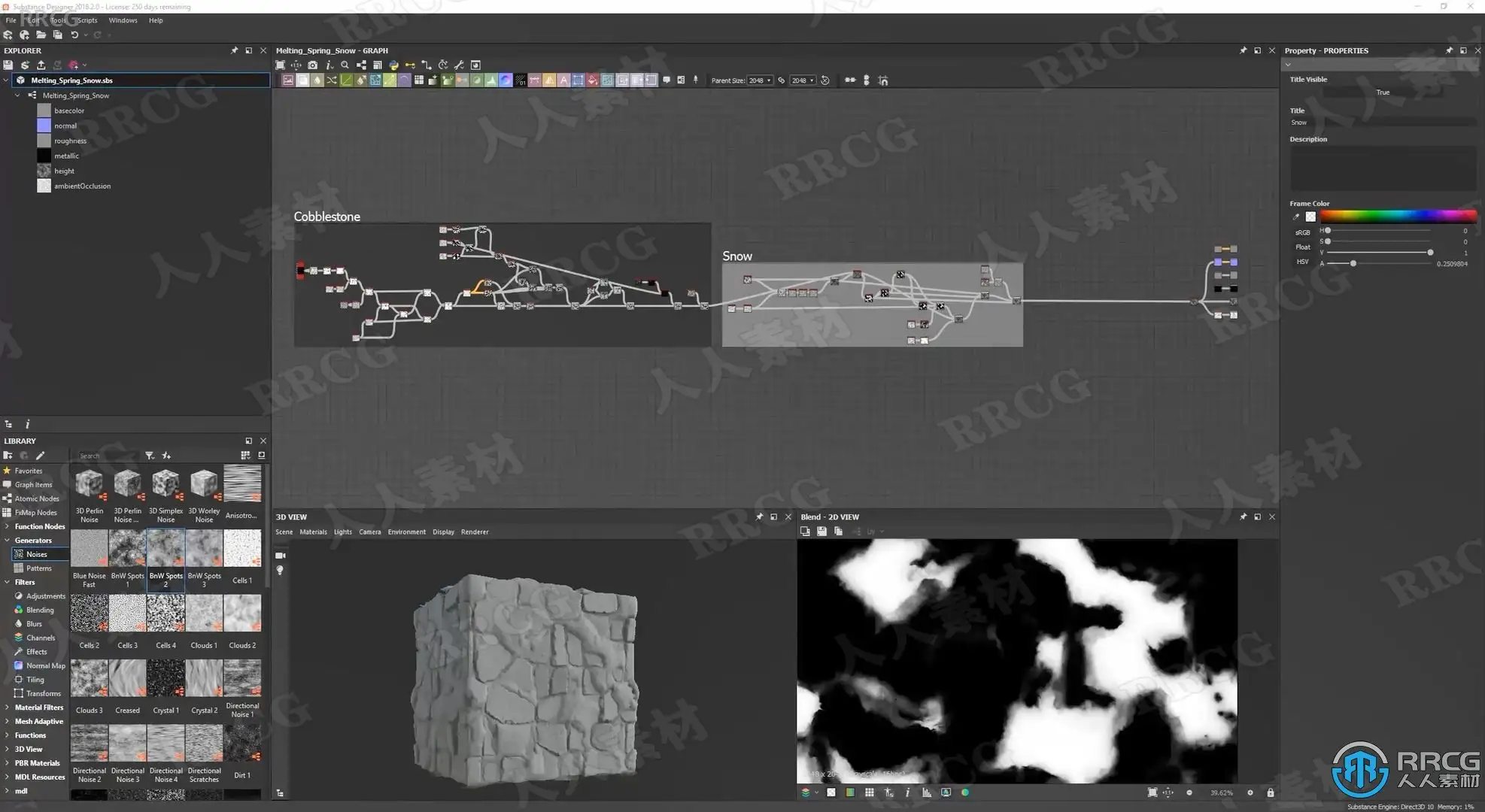Click the 3D view camera icon
The height and width of the screenshot is (812, 1485).
coord(281,556)
